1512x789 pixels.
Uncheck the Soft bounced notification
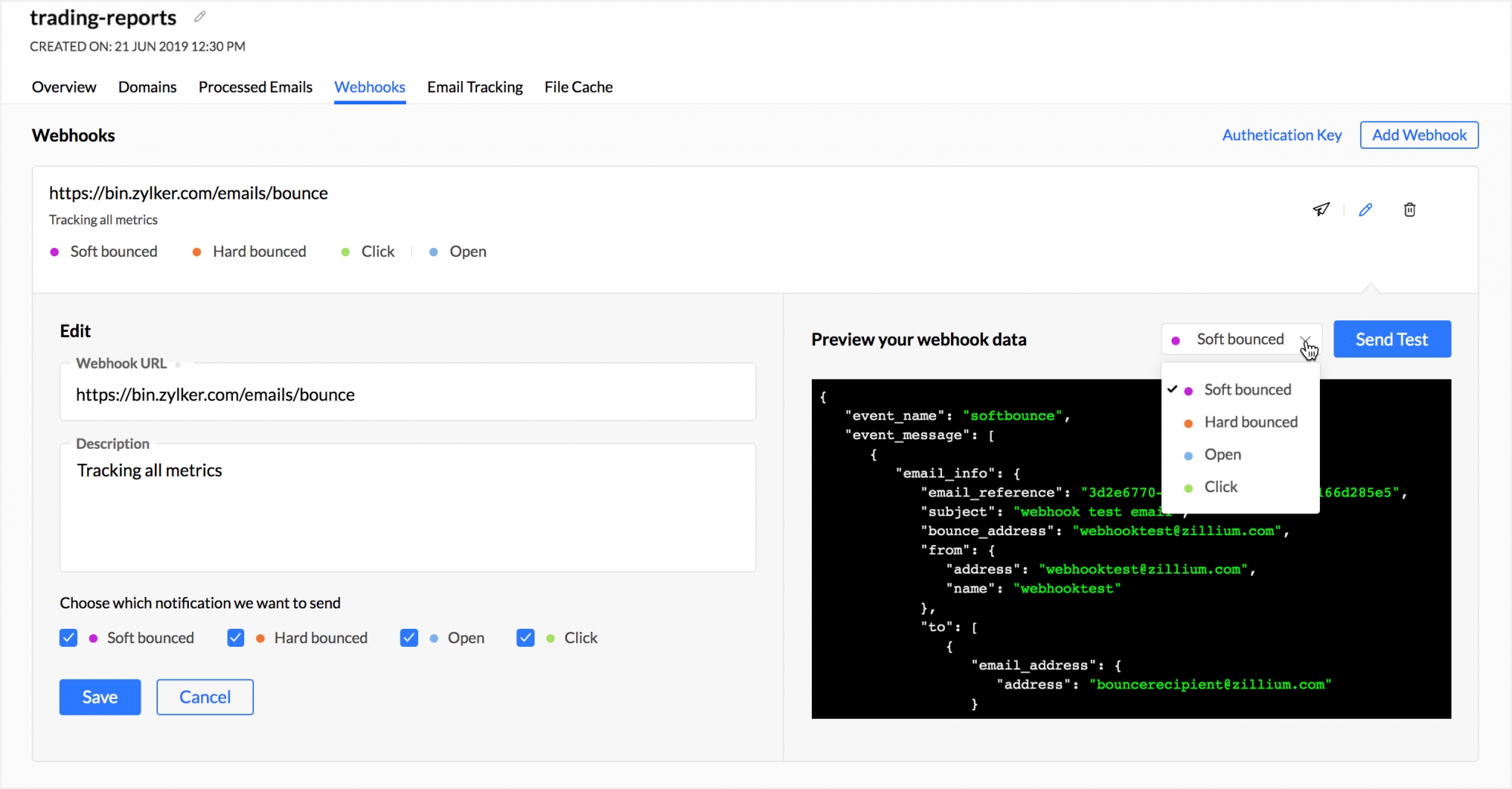(x=68, y=638)
